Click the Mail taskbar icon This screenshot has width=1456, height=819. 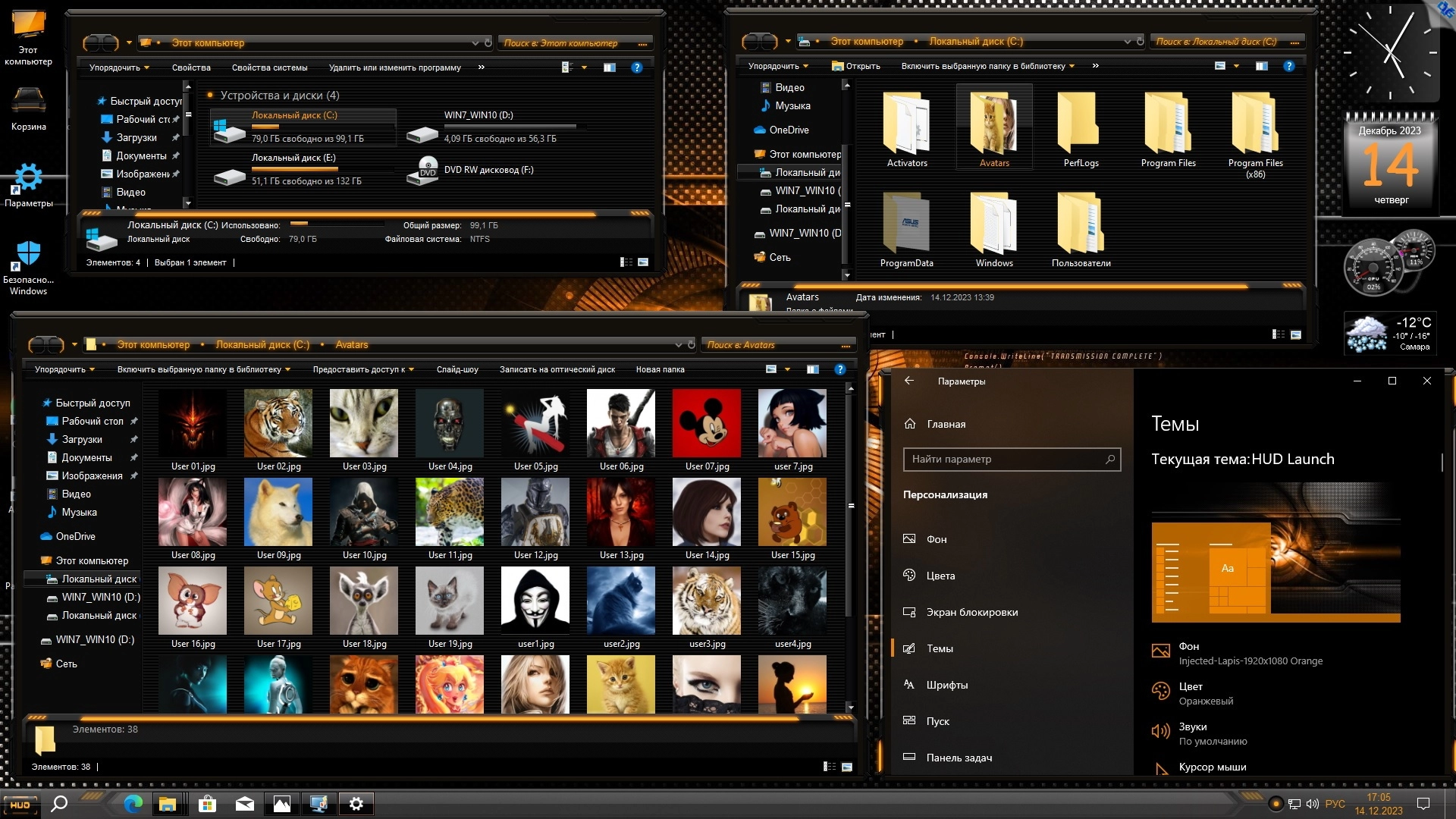(x=244, y=804)
